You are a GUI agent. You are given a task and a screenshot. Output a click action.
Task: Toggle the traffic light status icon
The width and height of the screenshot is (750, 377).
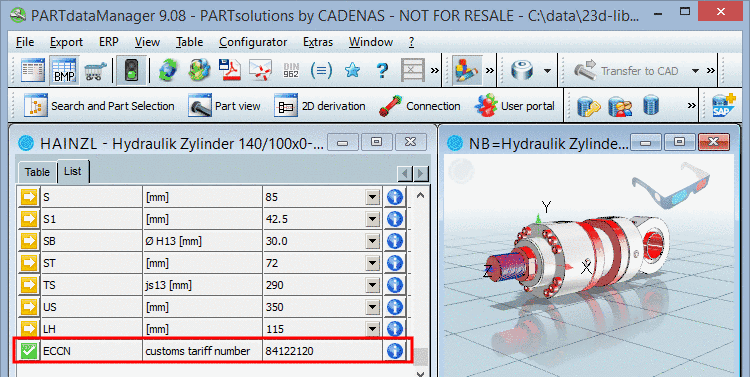coord(131,71)
